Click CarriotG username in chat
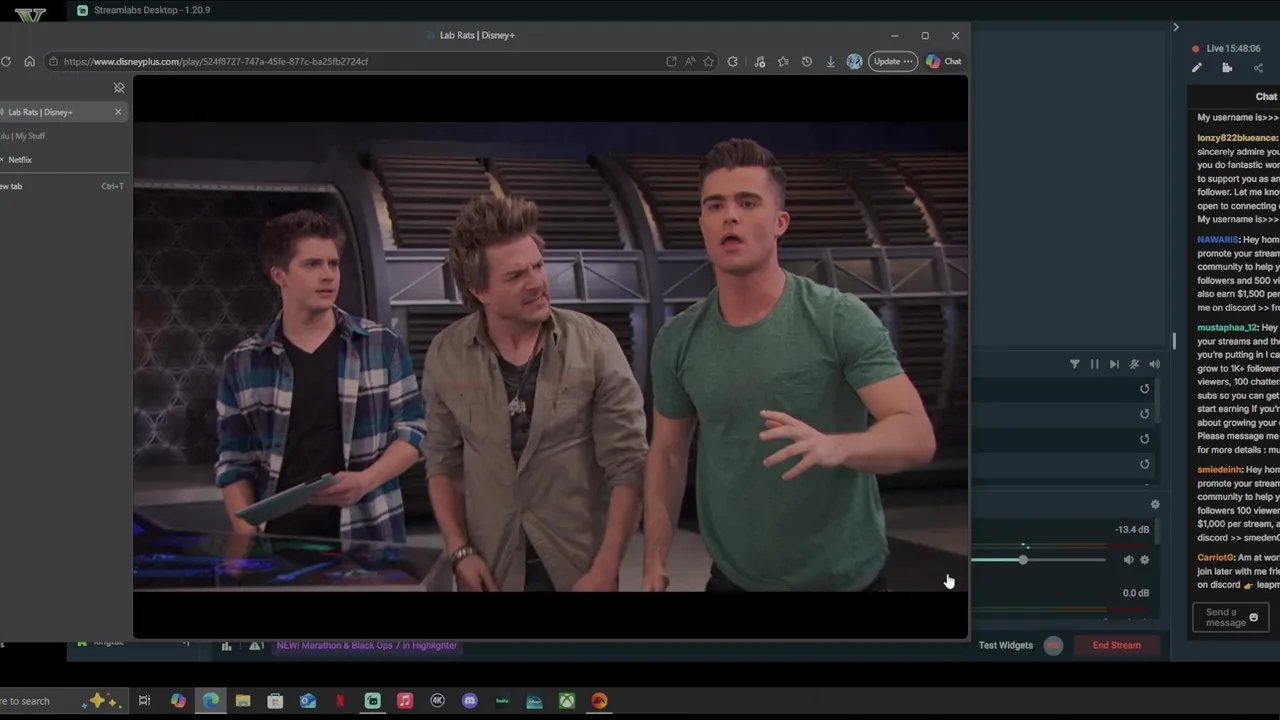Screen dimensions: 1280x720 pos(1215,558)
